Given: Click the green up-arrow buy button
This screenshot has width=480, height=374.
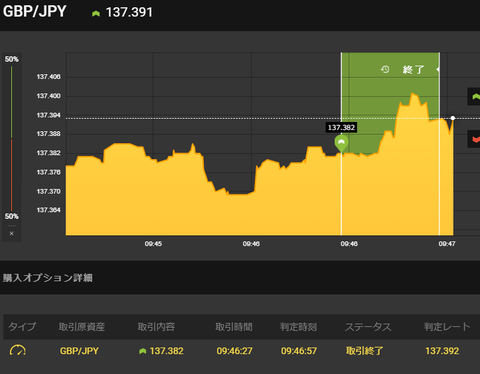Looking at the screenshot, I should 474,97.
